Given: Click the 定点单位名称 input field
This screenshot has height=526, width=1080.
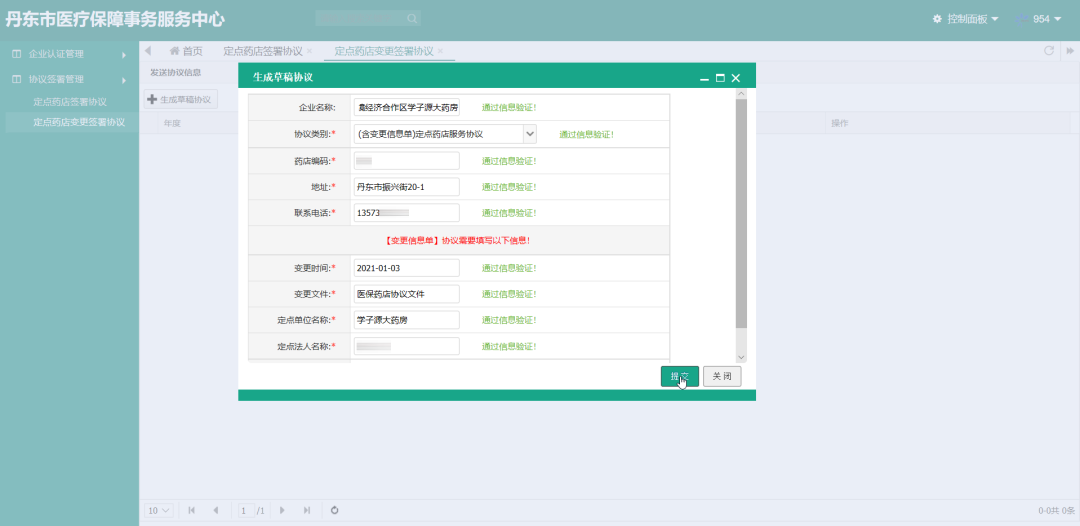Looking at the screenshot, I should point(406,320).
